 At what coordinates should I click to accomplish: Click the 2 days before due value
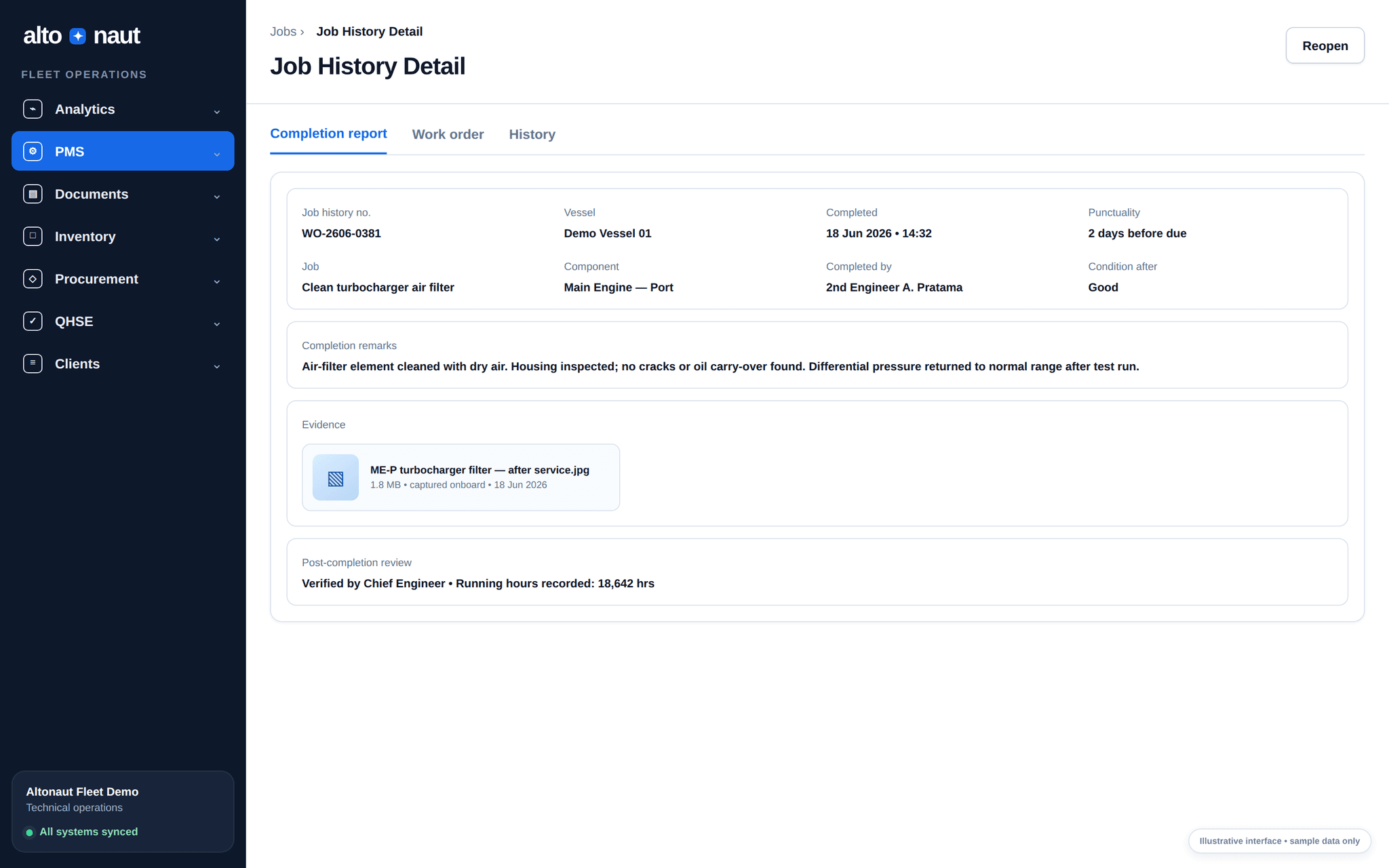[x=1137, y=233]
